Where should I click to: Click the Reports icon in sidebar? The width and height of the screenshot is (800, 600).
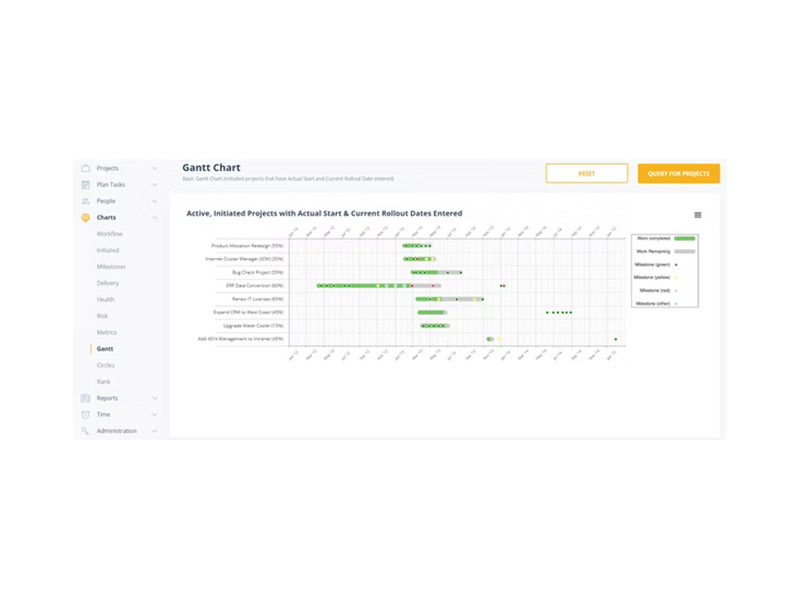tap(86, 398)
